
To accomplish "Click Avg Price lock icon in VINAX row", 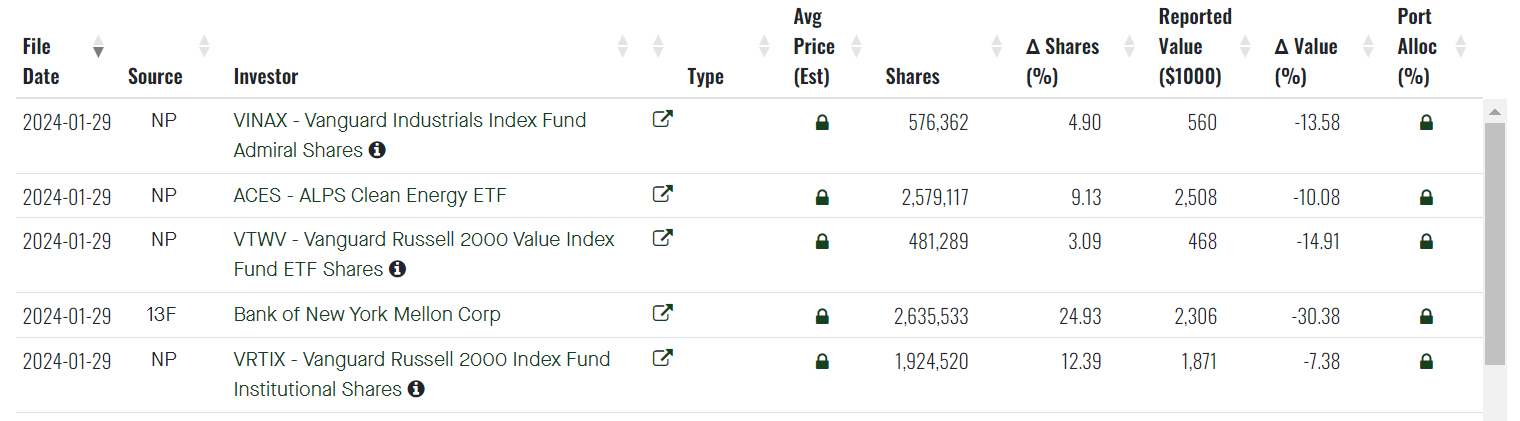I will (822, 123).
